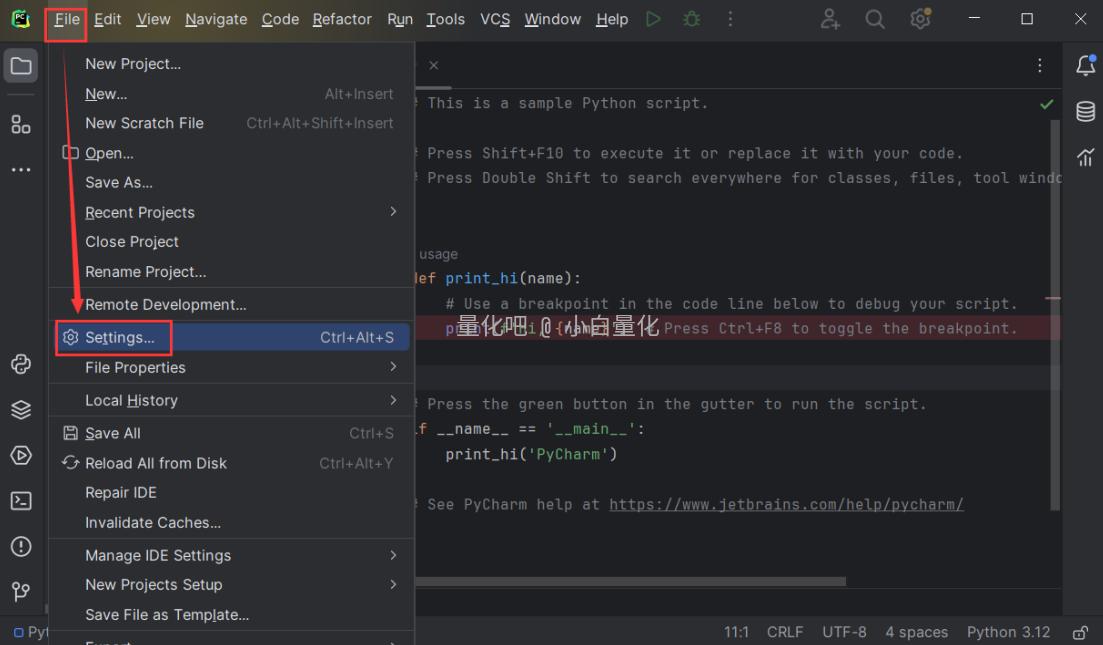Open the Terminal tool window icon
Image resolution: width=1103 pixels, height=645 pixels.
point(20,501)
